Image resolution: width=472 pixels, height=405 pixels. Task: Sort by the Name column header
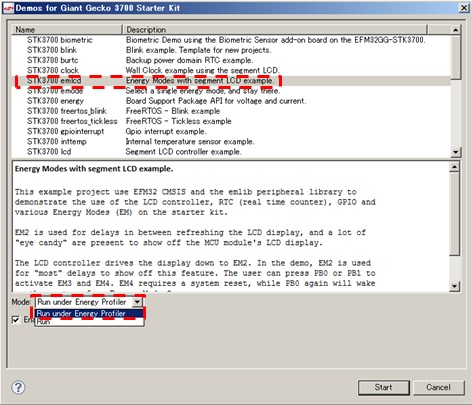click(x=67, y=29)
